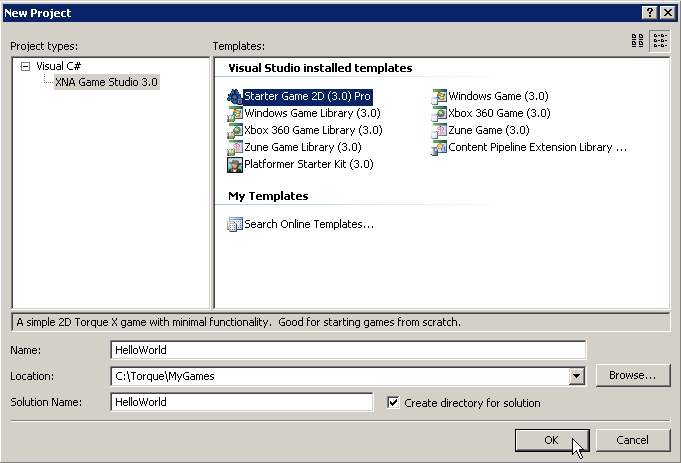Click the Content Pipeline Extension Library icon

coord(439,148)
